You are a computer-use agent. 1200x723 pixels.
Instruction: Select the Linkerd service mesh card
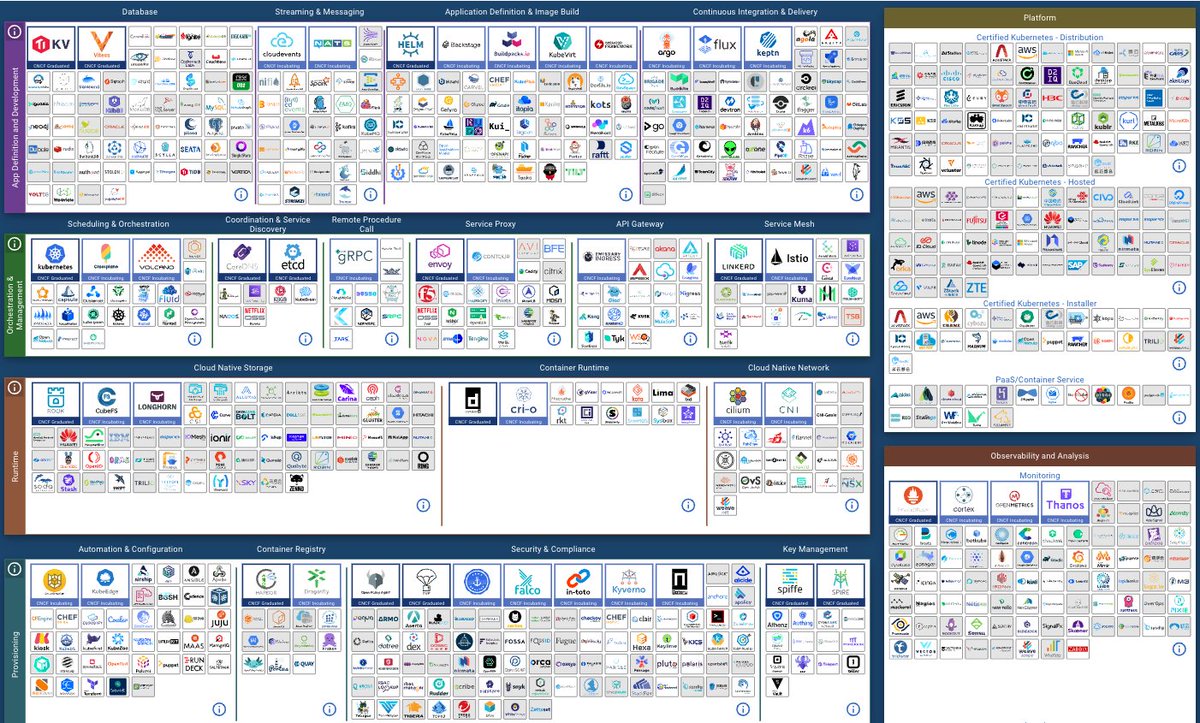coord(739,260)
